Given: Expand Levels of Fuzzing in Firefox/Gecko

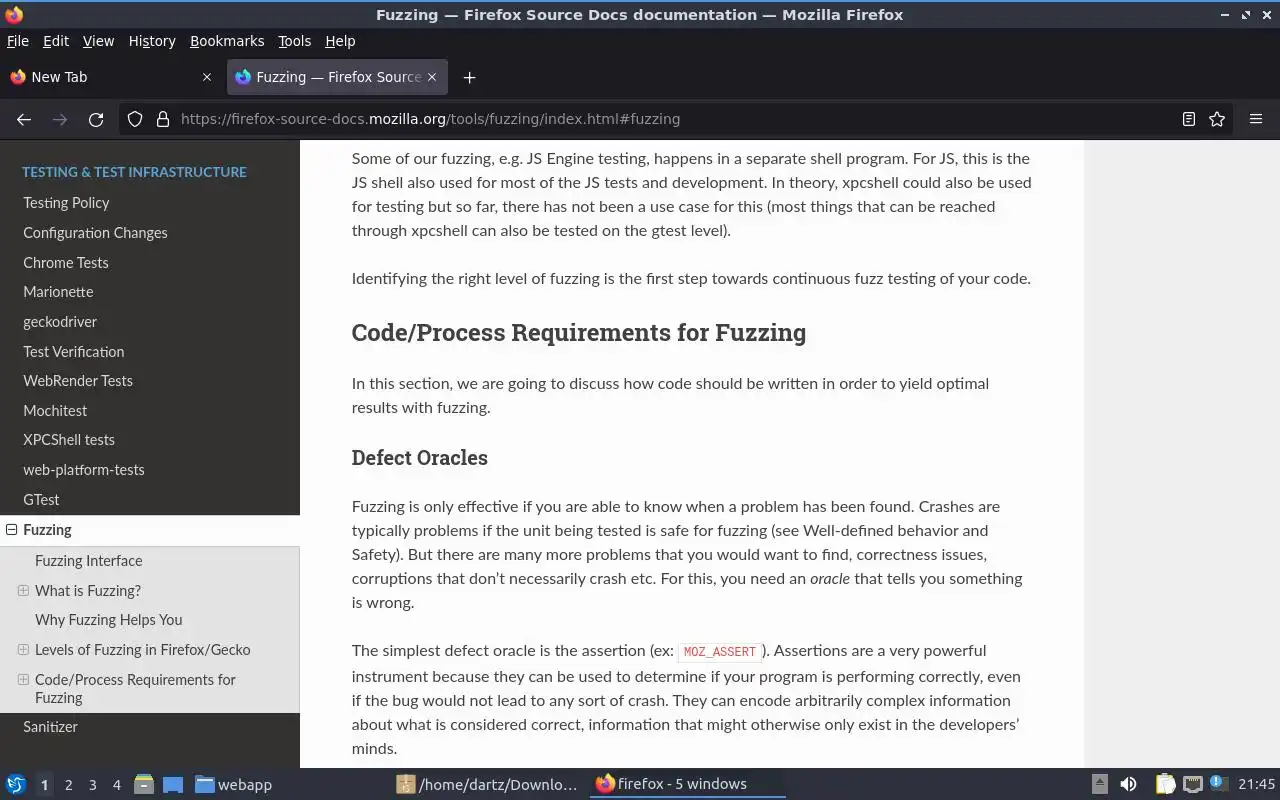Looking at the screenshot, I should point(23,650).
